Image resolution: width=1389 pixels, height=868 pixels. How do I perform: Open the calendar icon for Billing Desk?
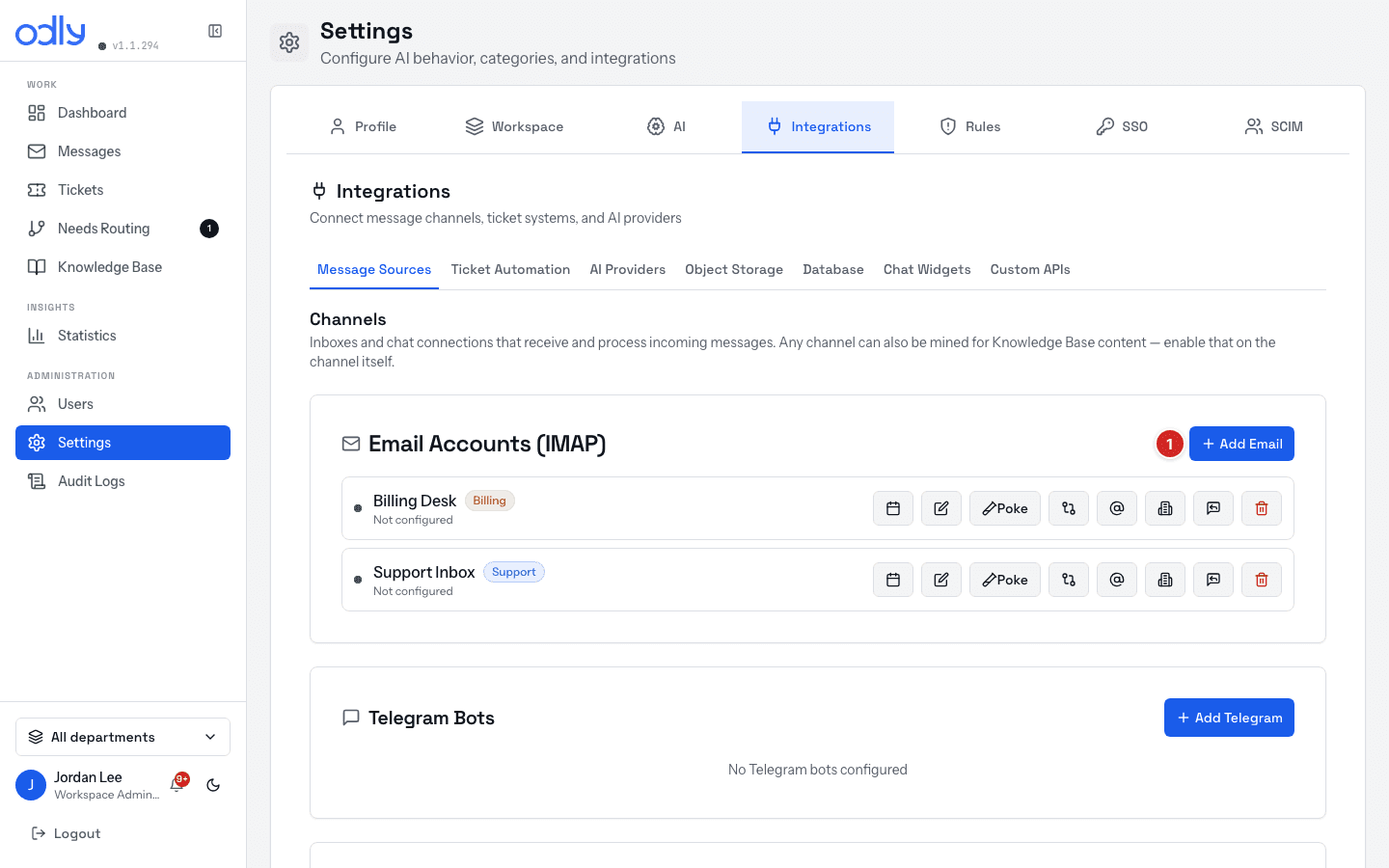click(893, 508)
